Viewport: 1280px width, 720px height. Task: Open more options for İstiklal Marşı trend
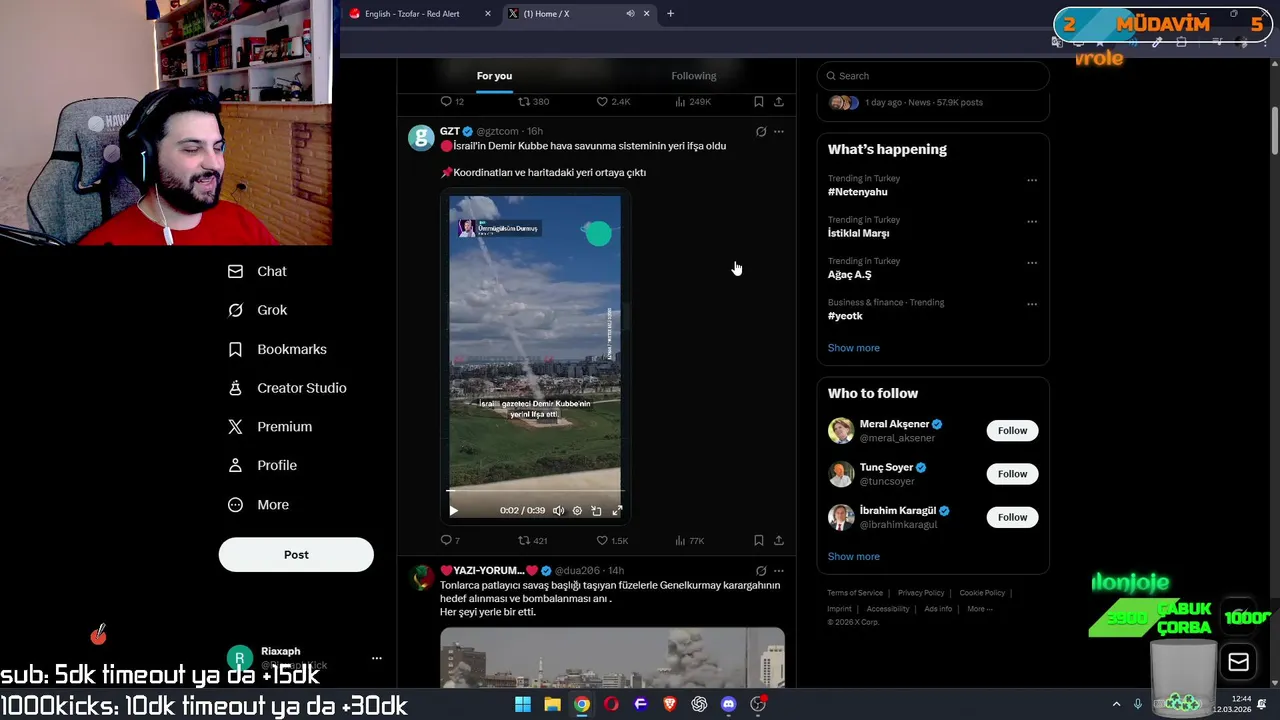click(x=1032, y=221)
